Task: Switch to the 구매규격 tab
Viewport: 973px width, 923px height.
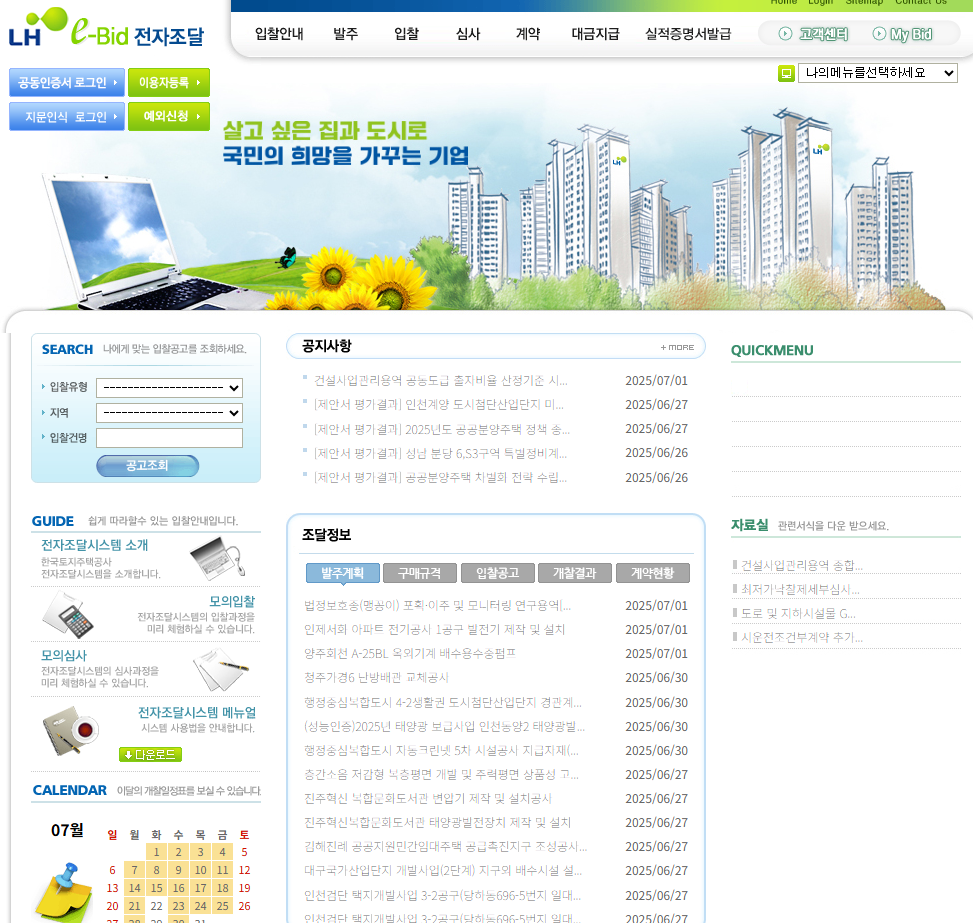Action: 420,573
